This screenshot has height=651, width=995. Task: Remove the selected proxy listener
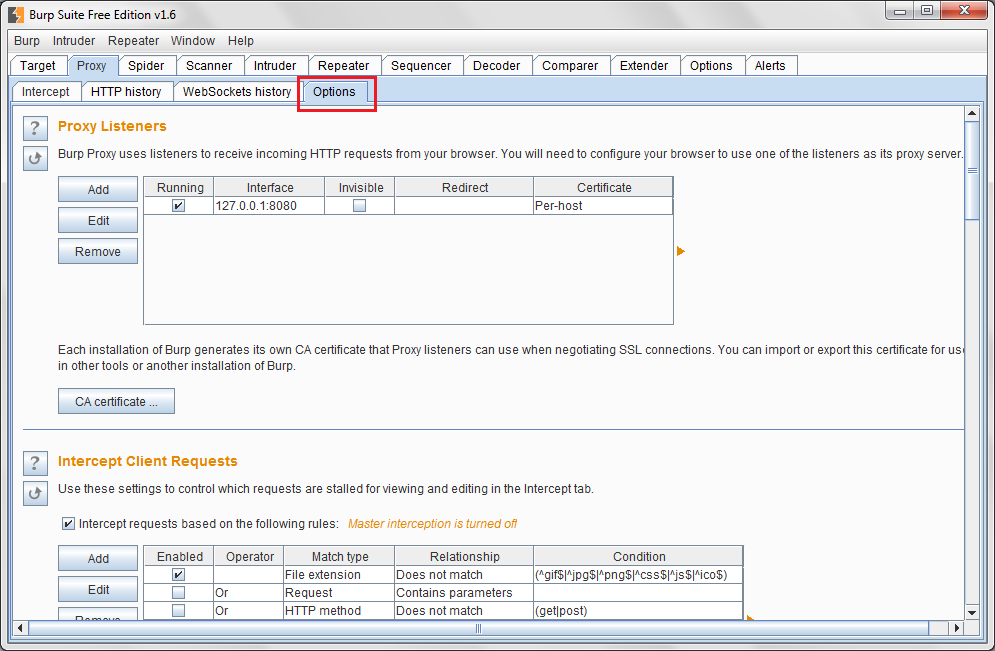[98, 251]
